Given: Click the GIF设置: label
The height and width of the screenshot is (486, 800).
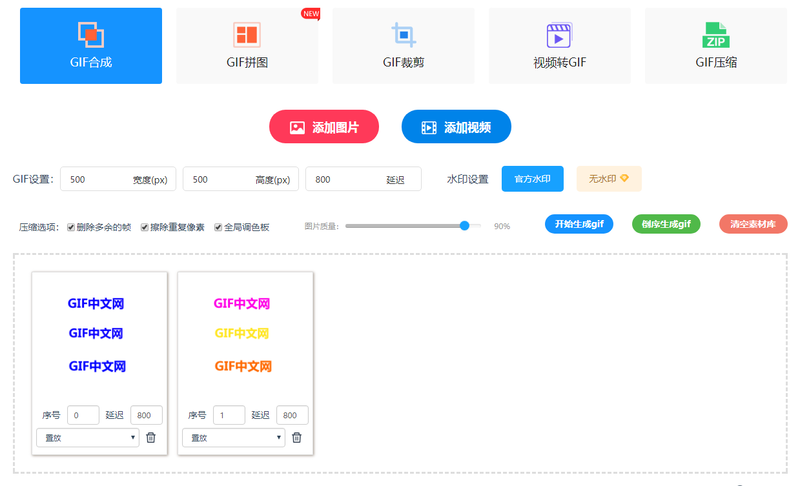Looking at the screenshot, I should pos(33,179).
